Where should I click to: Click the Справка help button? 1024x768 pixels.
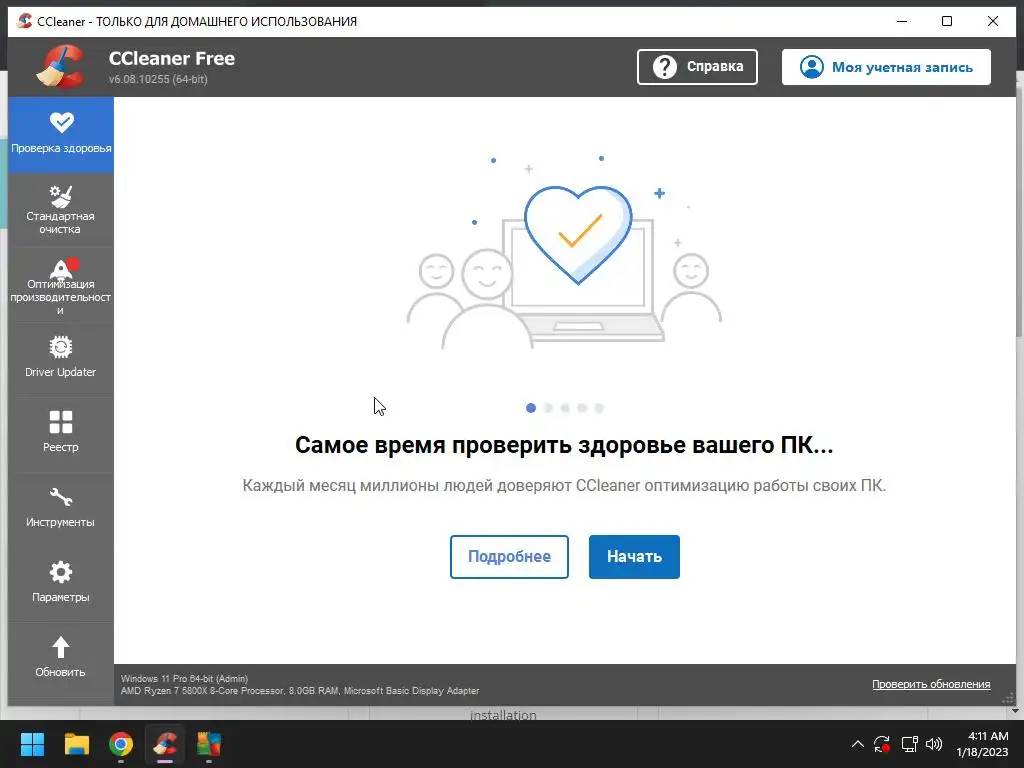tap(697, 67)
